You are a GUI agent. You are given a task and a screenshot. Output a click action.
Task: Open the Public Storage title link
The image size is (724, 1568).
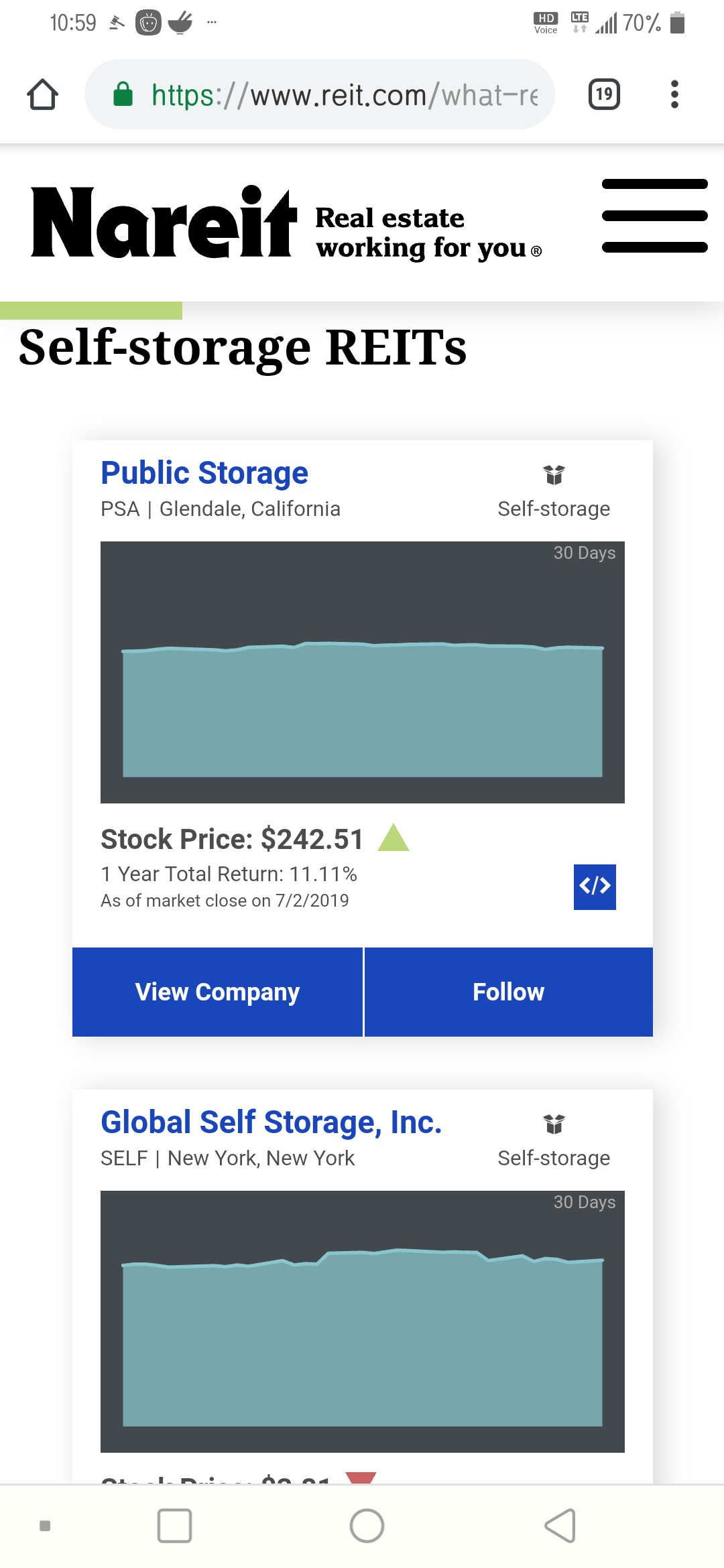coord(204,473)
